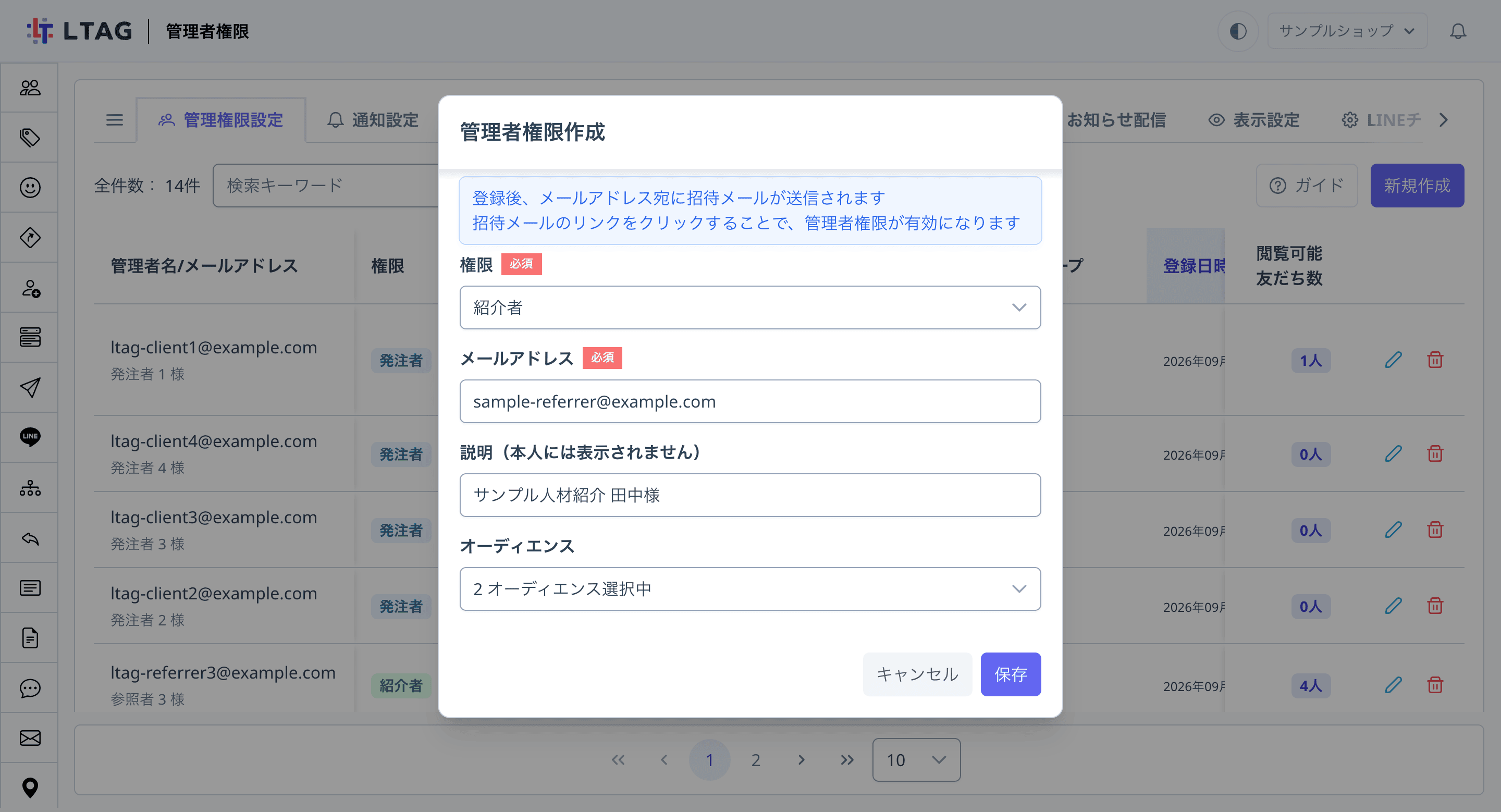
Task: Edit the ltag-client1@example.com row with pencil
Action: click(1393, 360)
